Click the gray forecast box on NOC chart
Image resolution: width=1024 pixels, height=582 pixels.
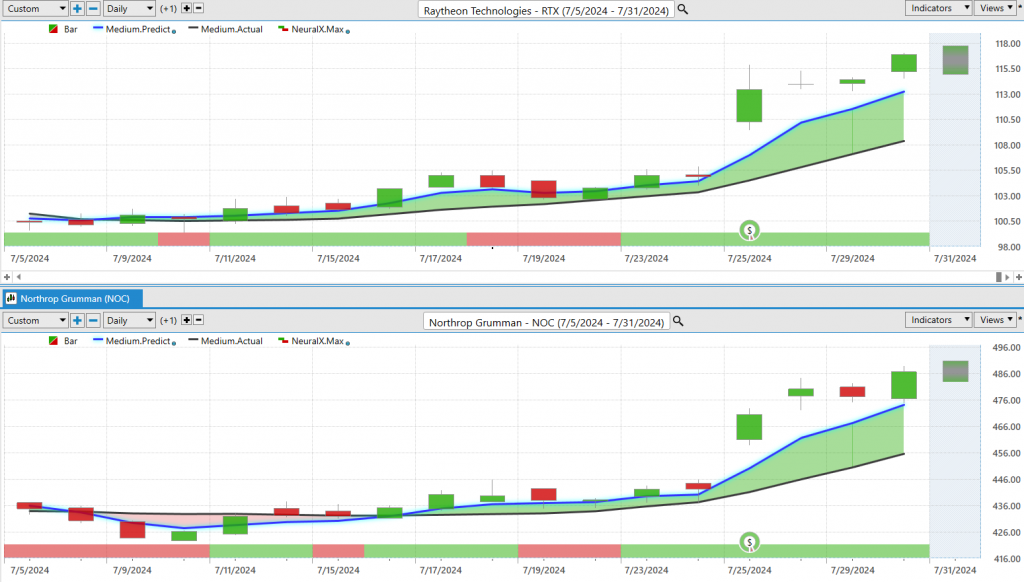pos(955,371)
